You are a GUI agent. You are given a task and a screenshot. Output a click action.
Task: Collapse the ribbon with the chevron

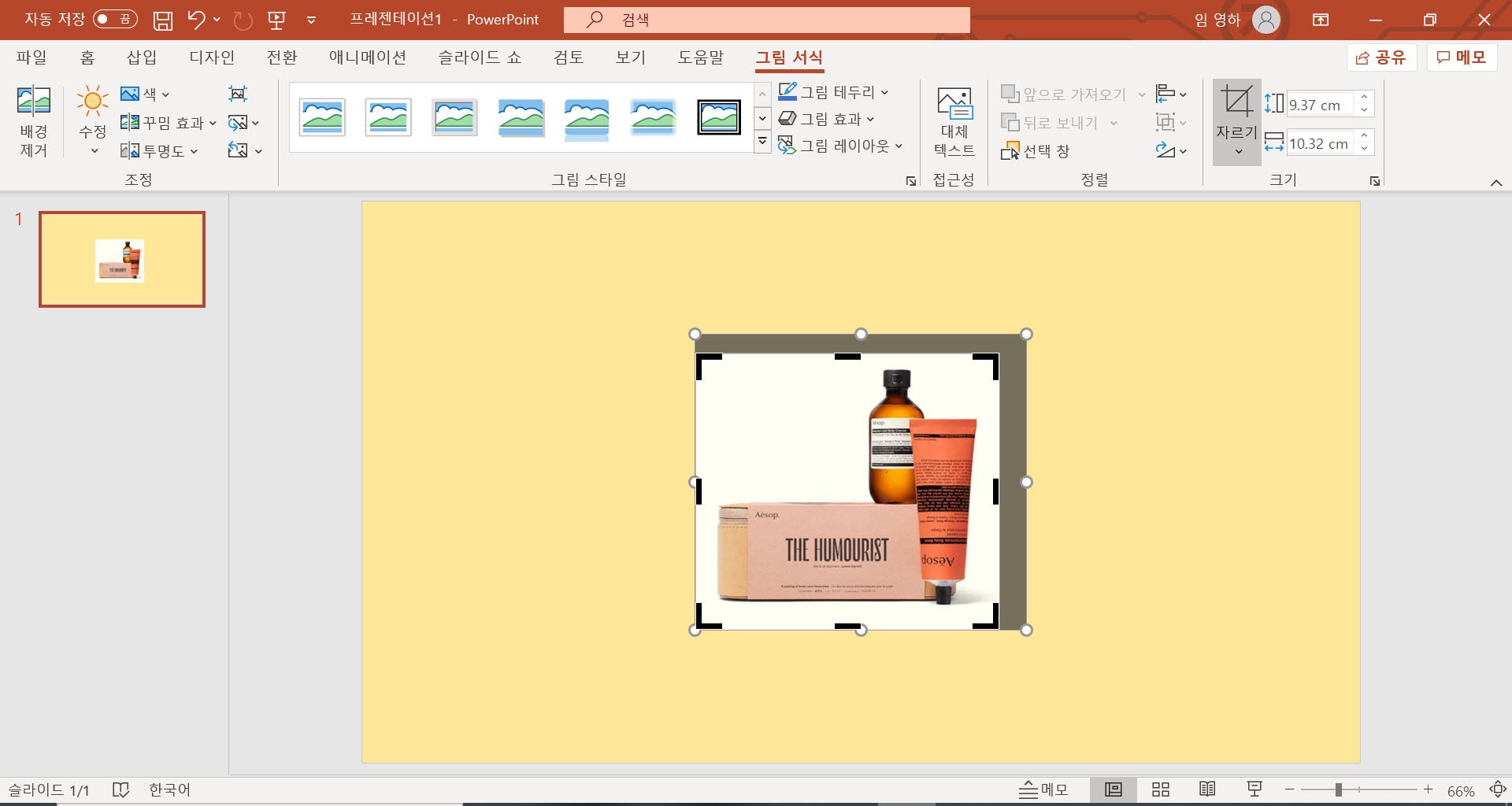1495,183
